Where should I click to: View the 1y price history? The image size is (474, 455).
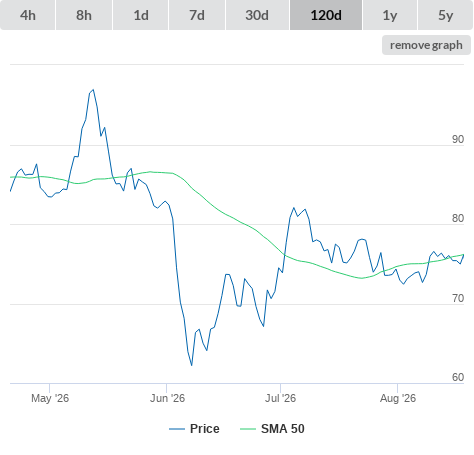pyautogui.click(x=390, y=15)
